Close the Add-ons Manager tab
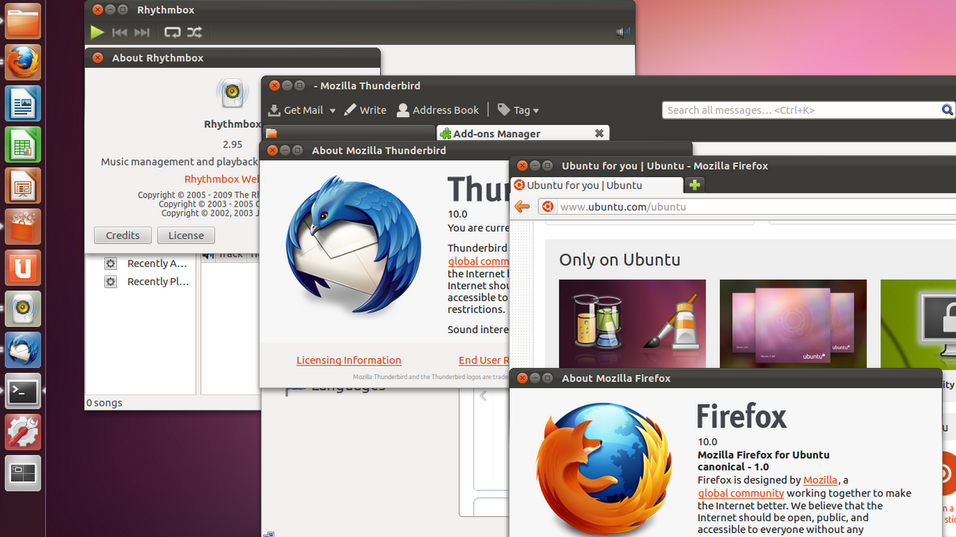 tap(599, 133)
